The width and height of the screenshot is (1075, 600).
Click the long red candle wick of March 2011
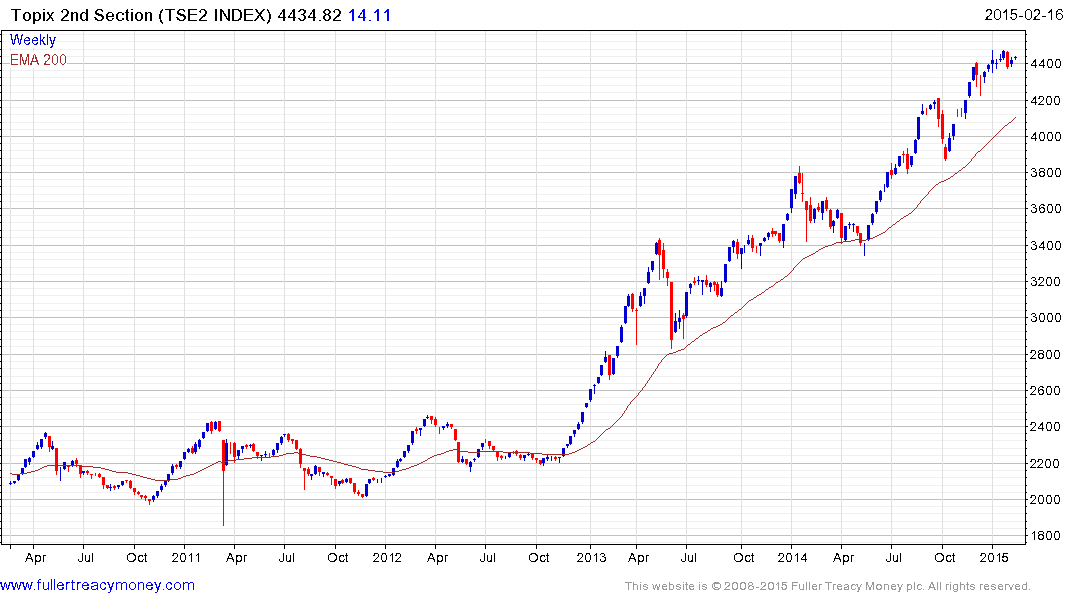point(224,497)
